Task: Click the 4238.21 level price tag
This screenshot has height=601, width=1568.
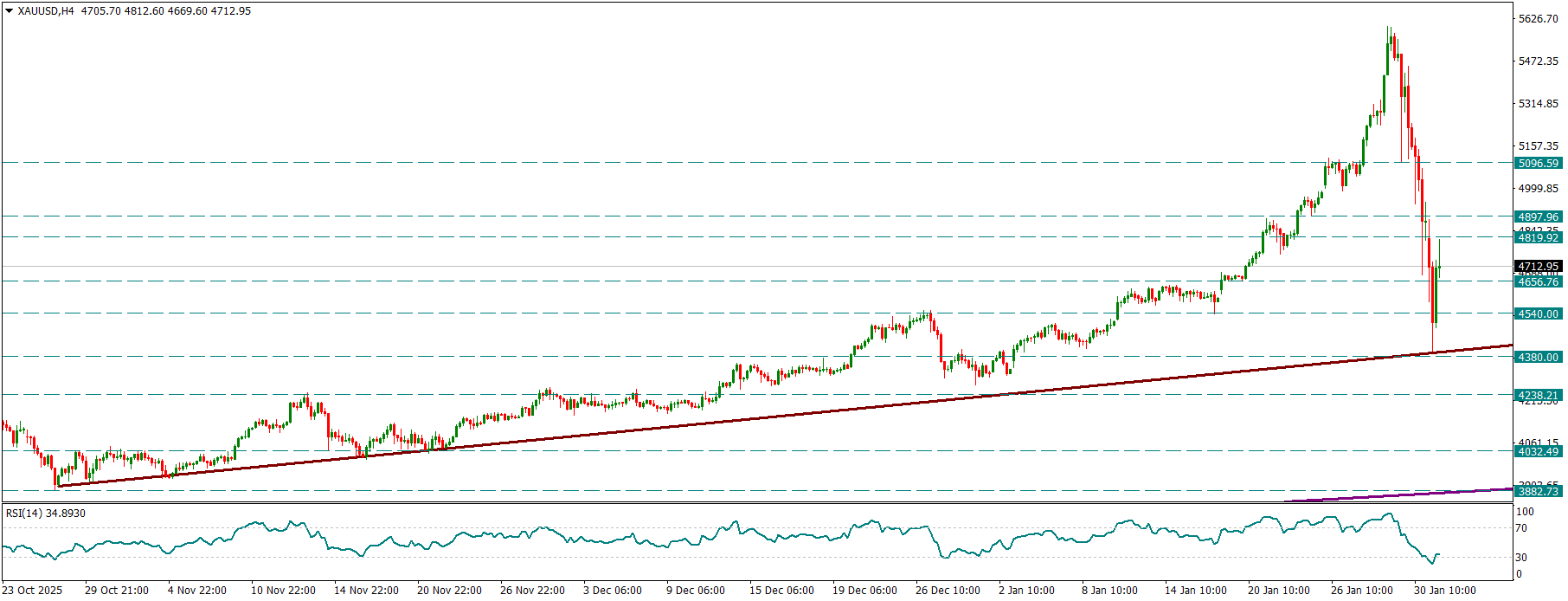Action: (x=1538, y=395)
